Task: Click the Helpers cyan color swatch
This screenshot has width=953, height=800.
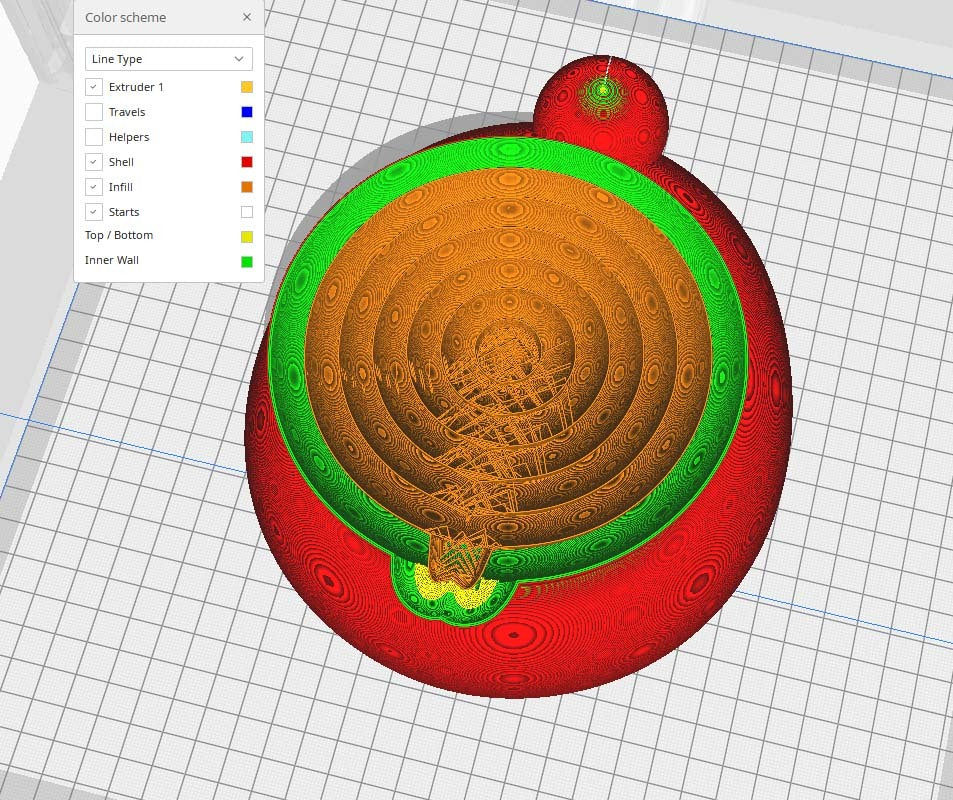Action: (247, 137)
